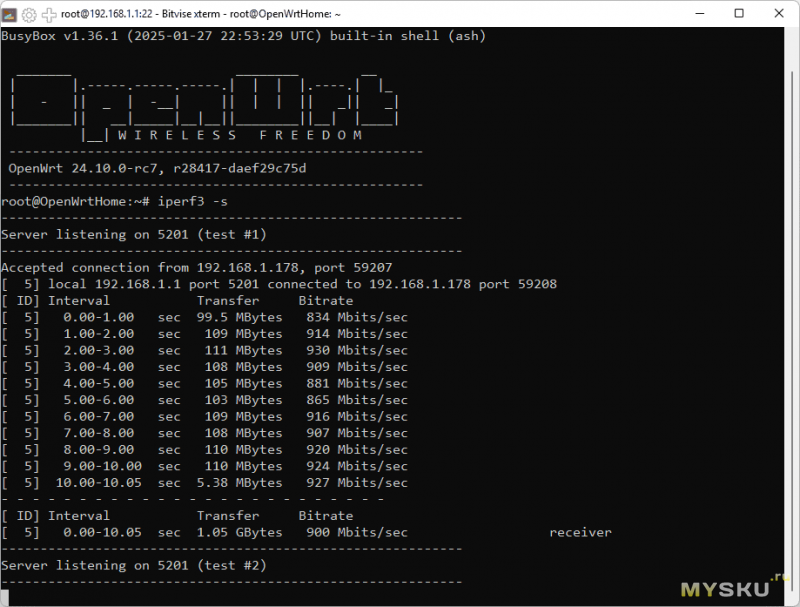This screenshot has height=607, width=800.
Task: Click 'Server listening on 5201 (test #1)' line
Action: 133,234
